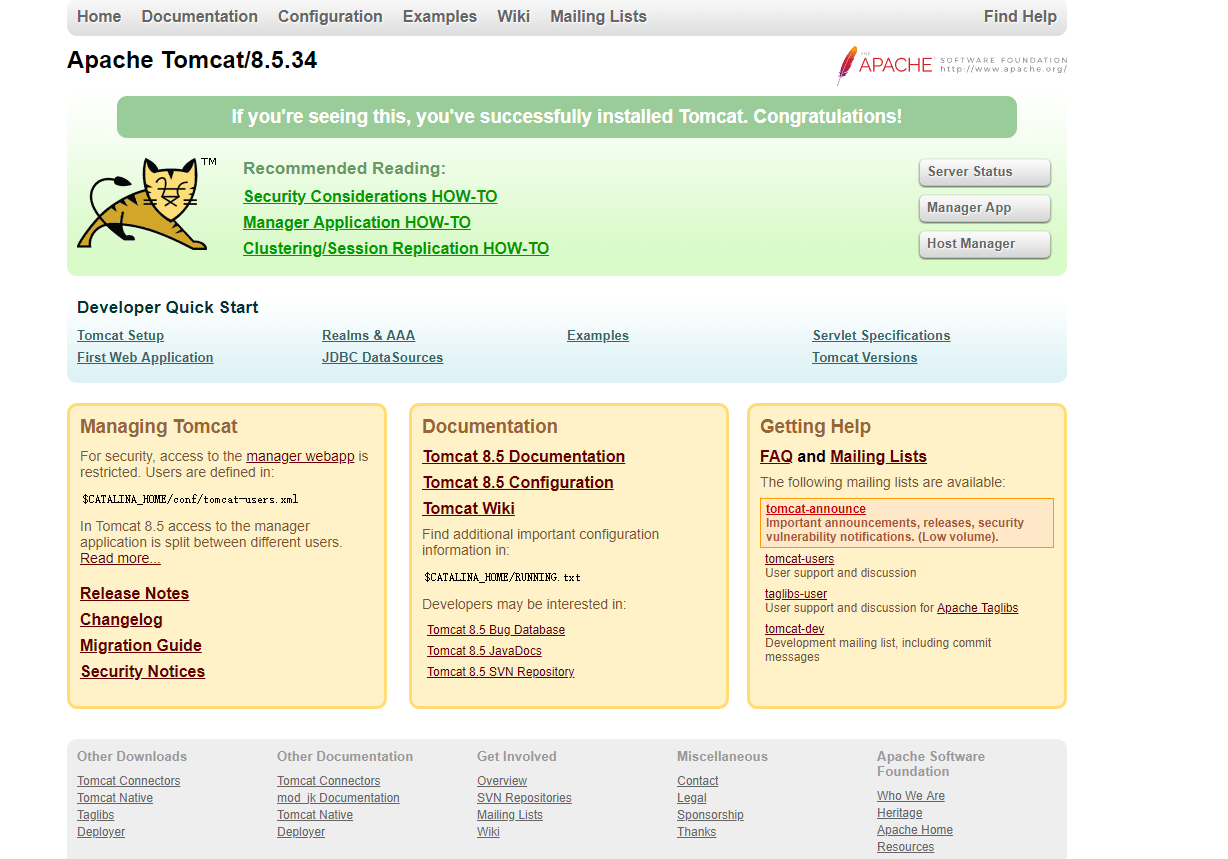Open Tomcat 8.5 JavaDocs link
1228x859 pixels.
tap(484, 651)
